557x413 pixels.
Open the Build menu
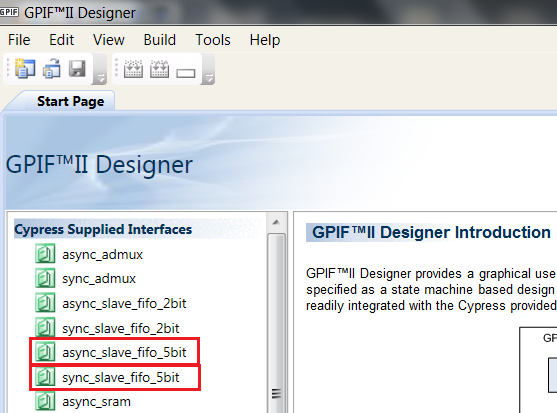(x=159, y=40)
